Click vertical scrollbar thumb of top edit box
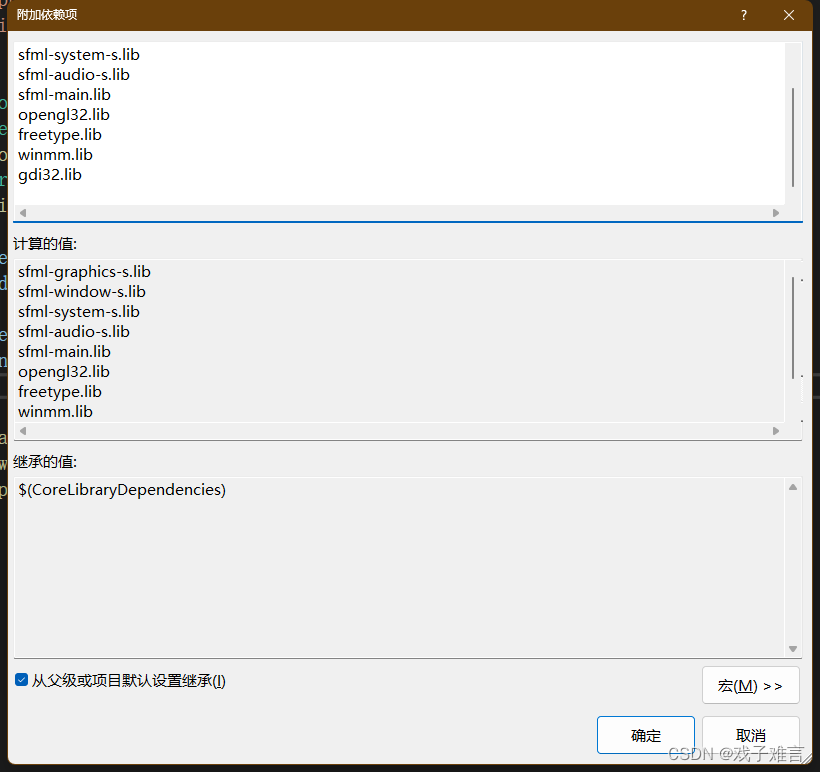 [x=793, y=137]
